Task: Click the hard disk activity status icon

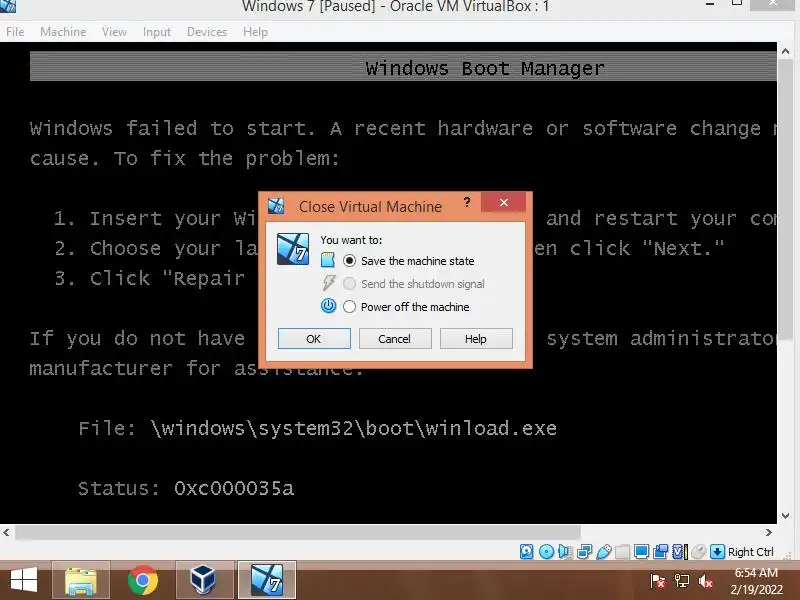Action: point(527,552)
